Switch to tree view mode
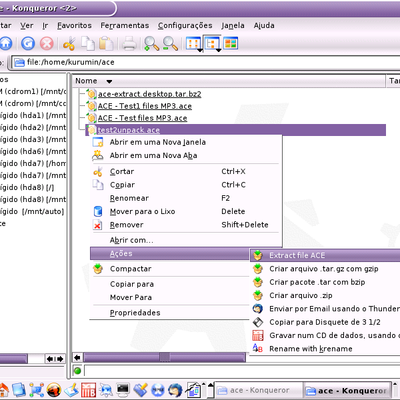400x400 pixels. point(211,43)
